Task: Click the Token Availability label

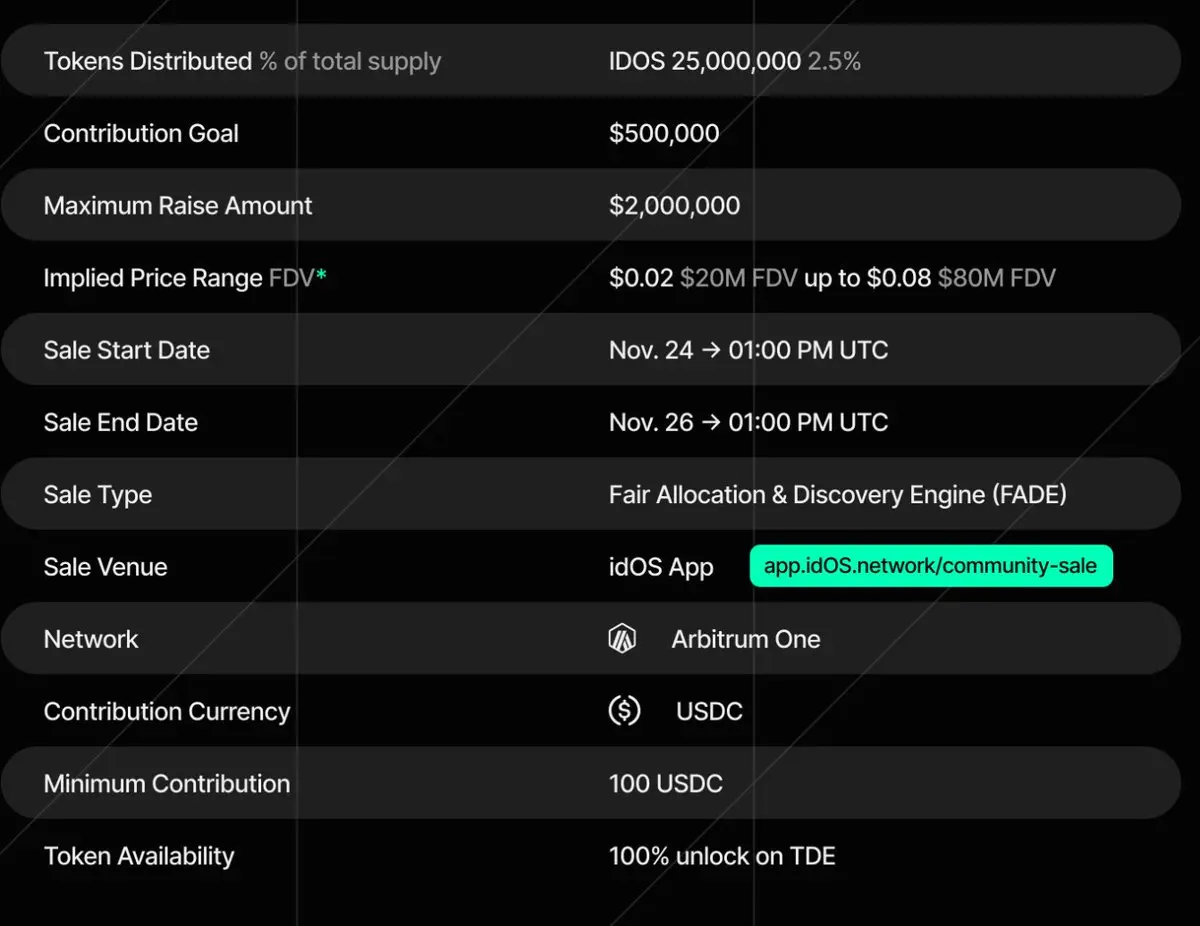Action: tap(139, 856)
